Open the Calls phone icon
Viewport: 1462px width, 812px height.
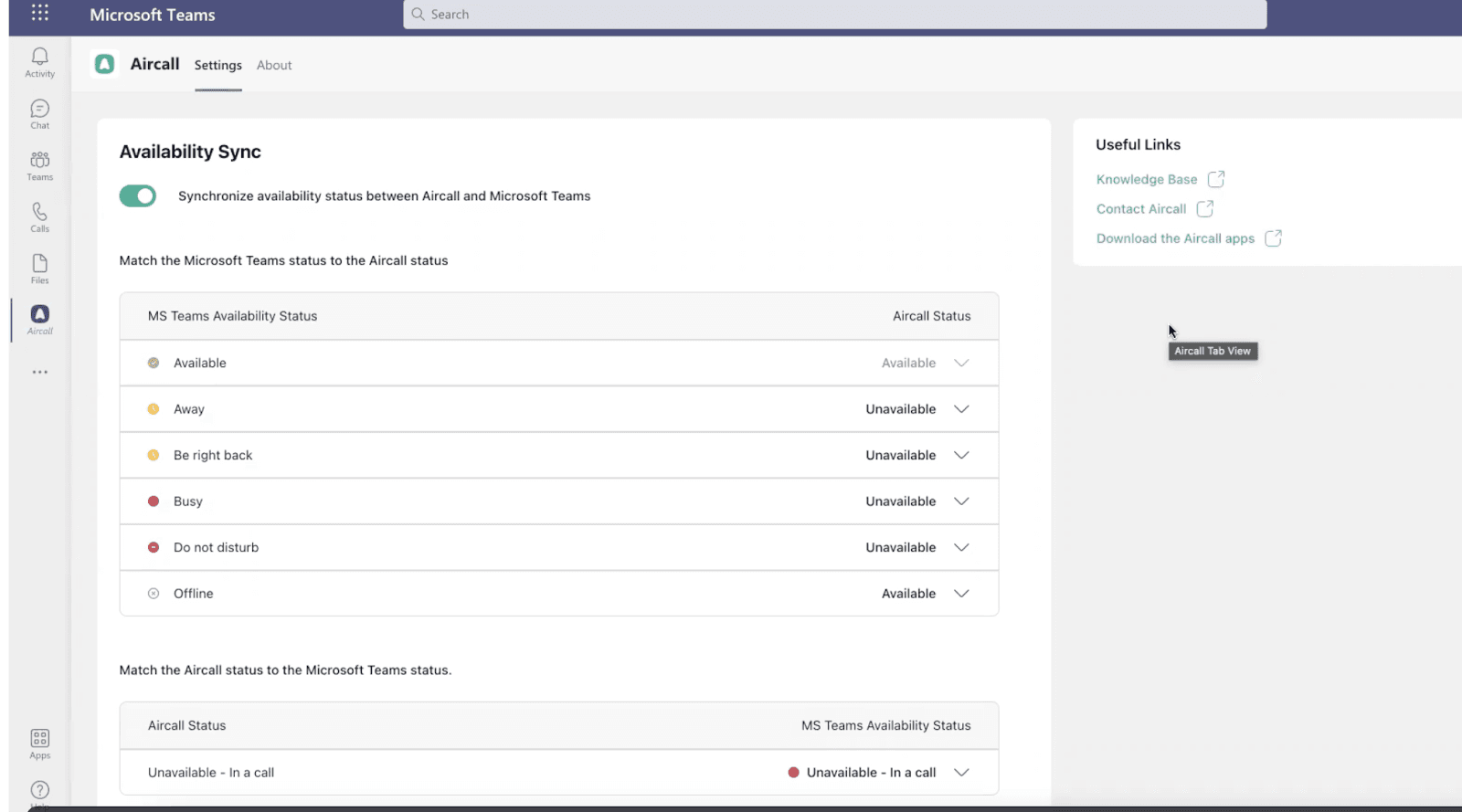click(x=39, y=216)
